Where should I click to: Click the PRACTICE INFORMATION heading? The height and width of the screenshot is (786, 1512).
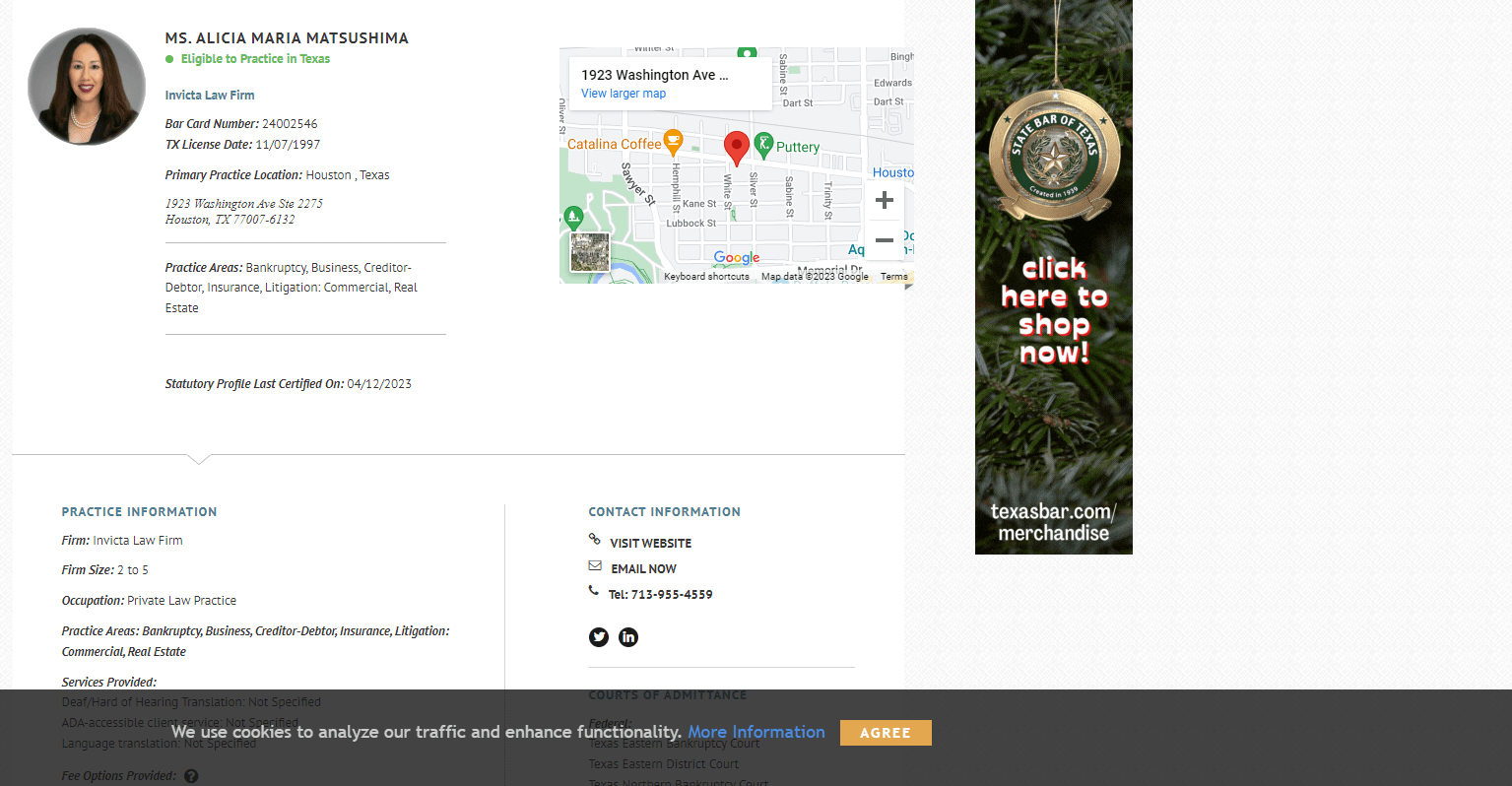pos(139,512)
